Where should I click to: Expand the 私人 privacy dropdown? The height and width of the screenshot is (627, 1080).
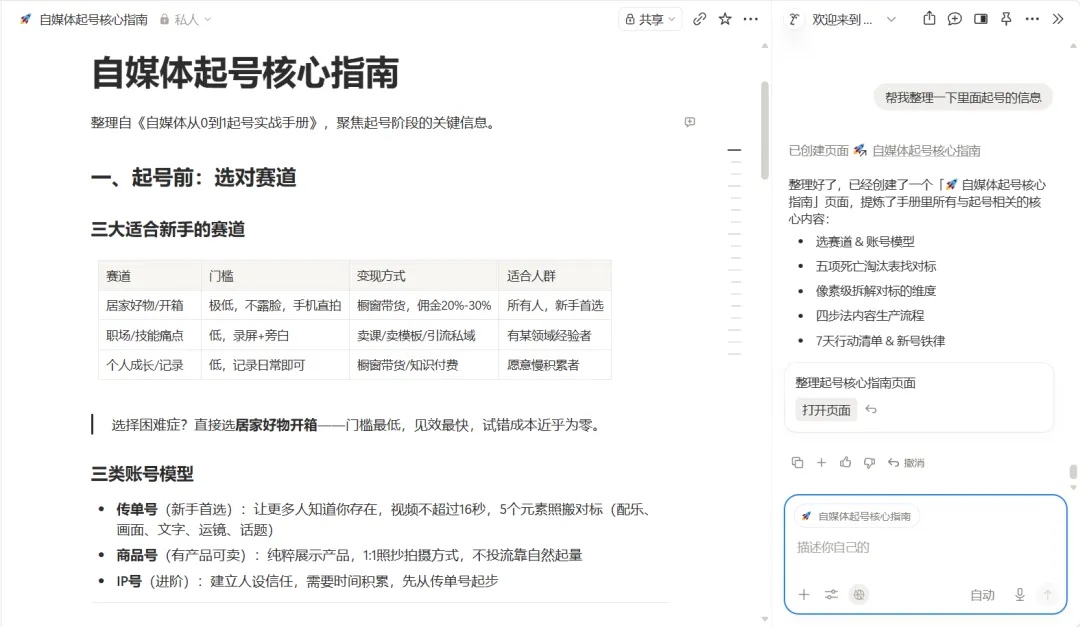coord(185,19)
